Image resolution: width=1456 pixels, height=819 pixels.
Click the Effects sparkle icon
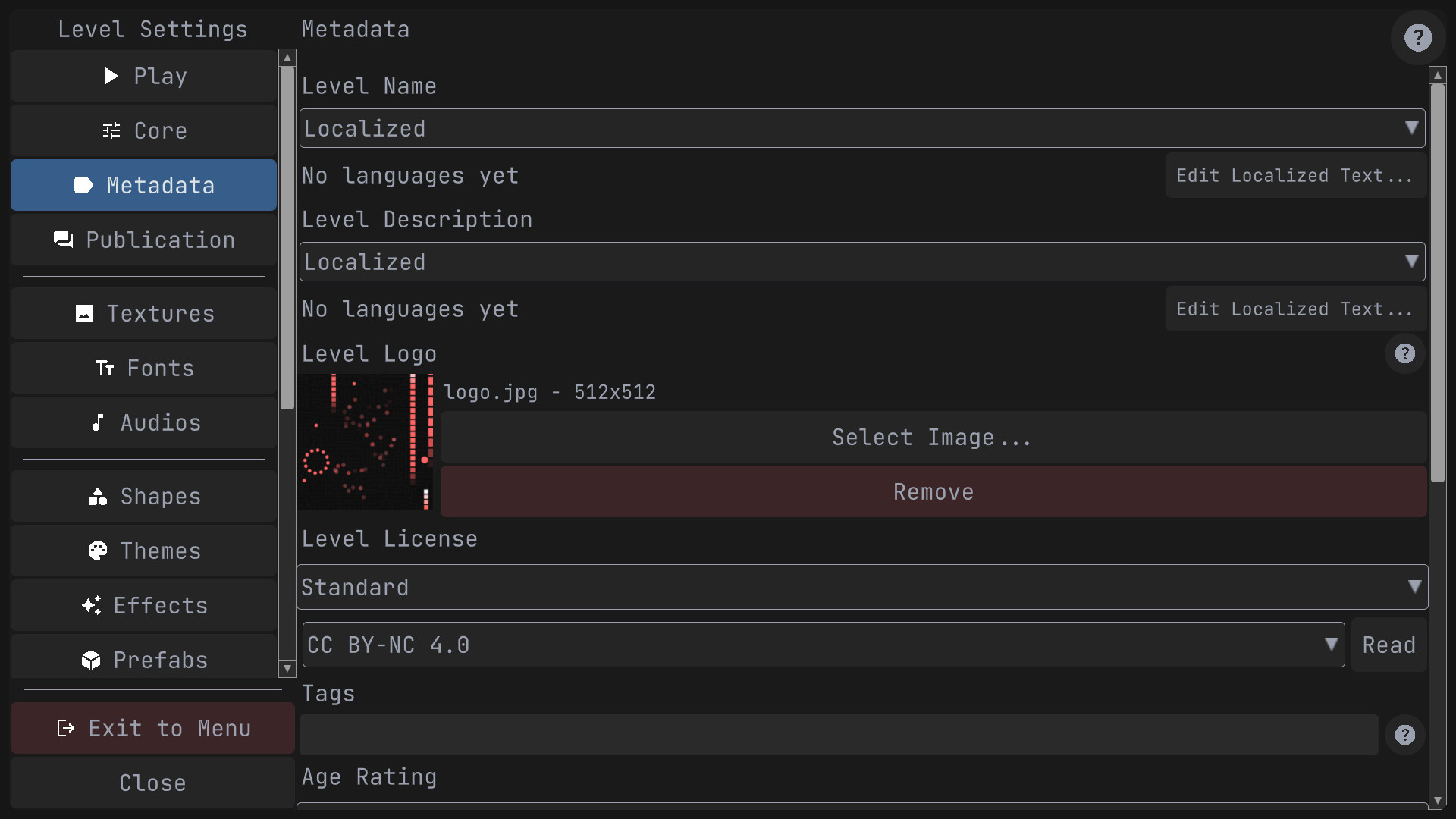pos(91,605)
